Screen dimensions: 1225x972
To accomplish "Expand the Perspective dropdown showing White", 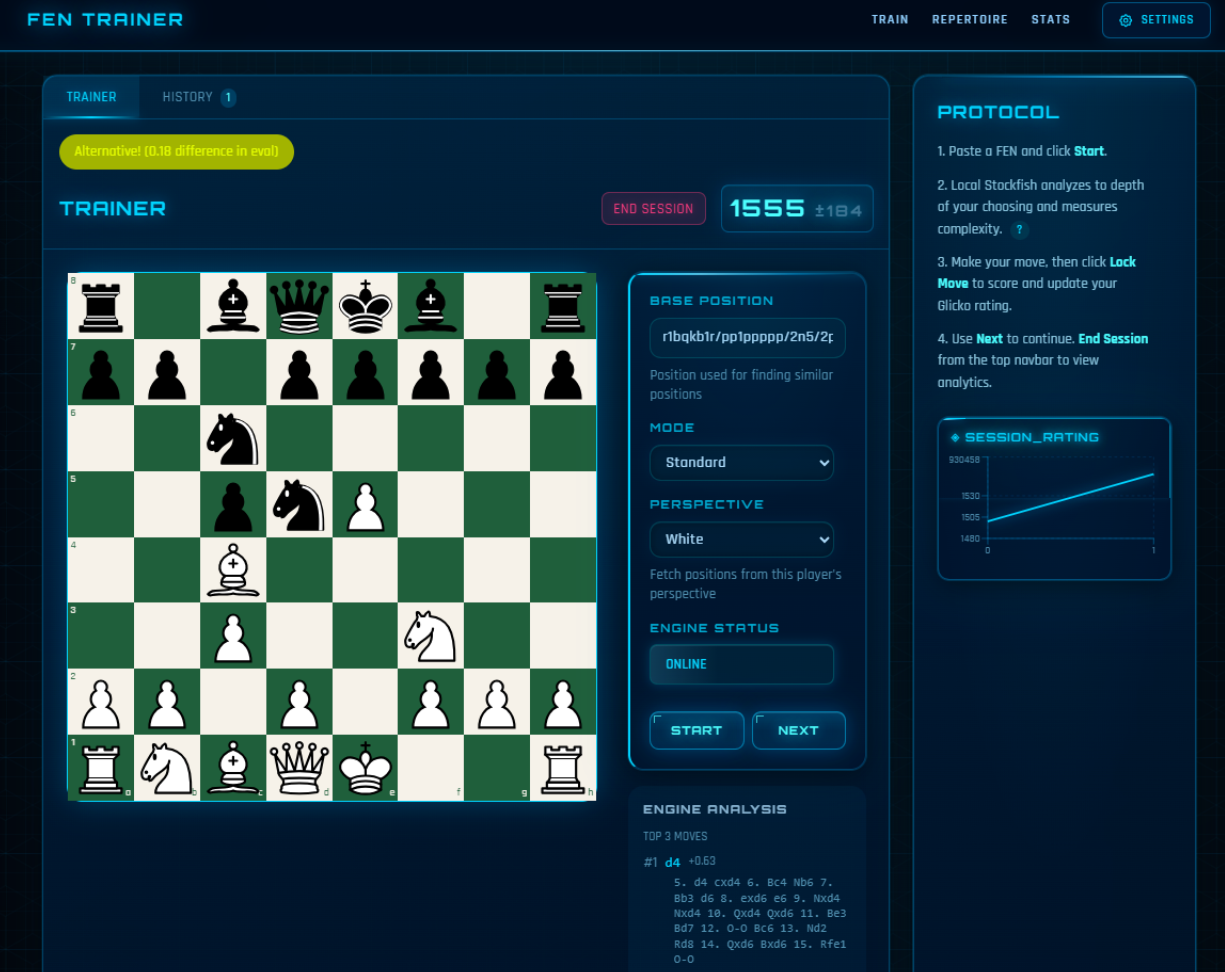I will click(x=741, y=539).
